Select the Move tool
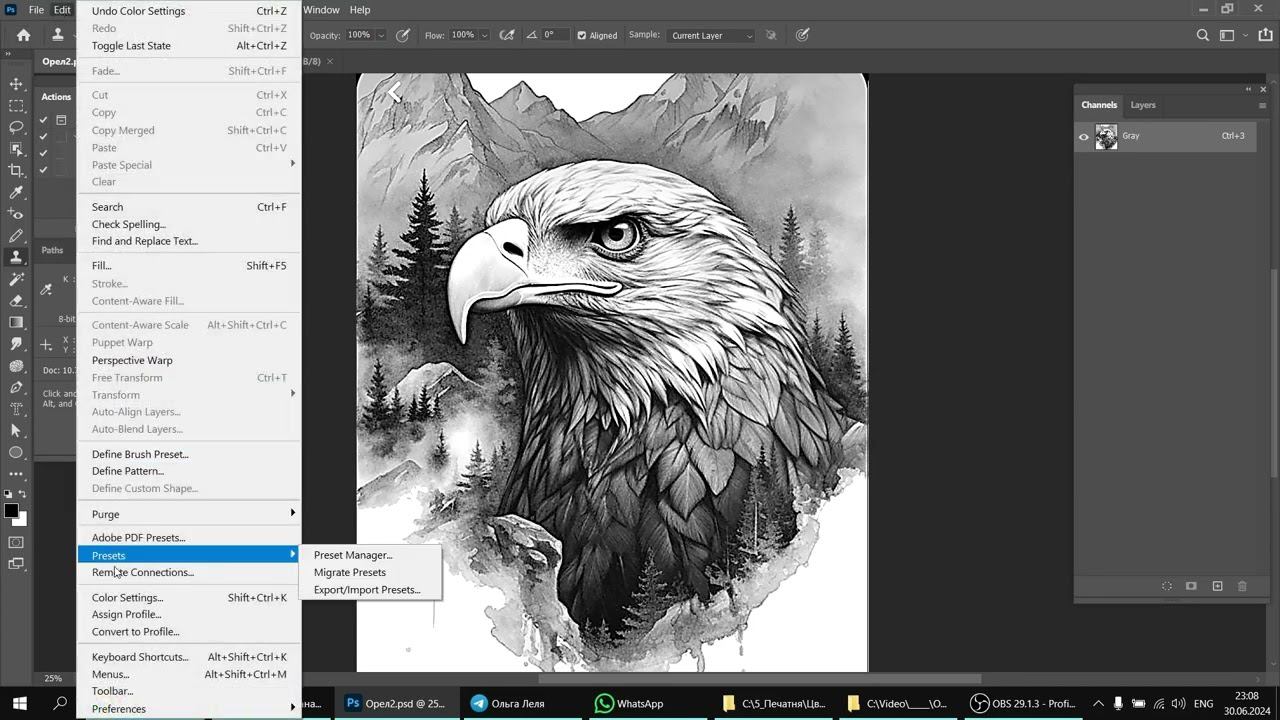Screen dimensions: 1280x720 [16, 84]
